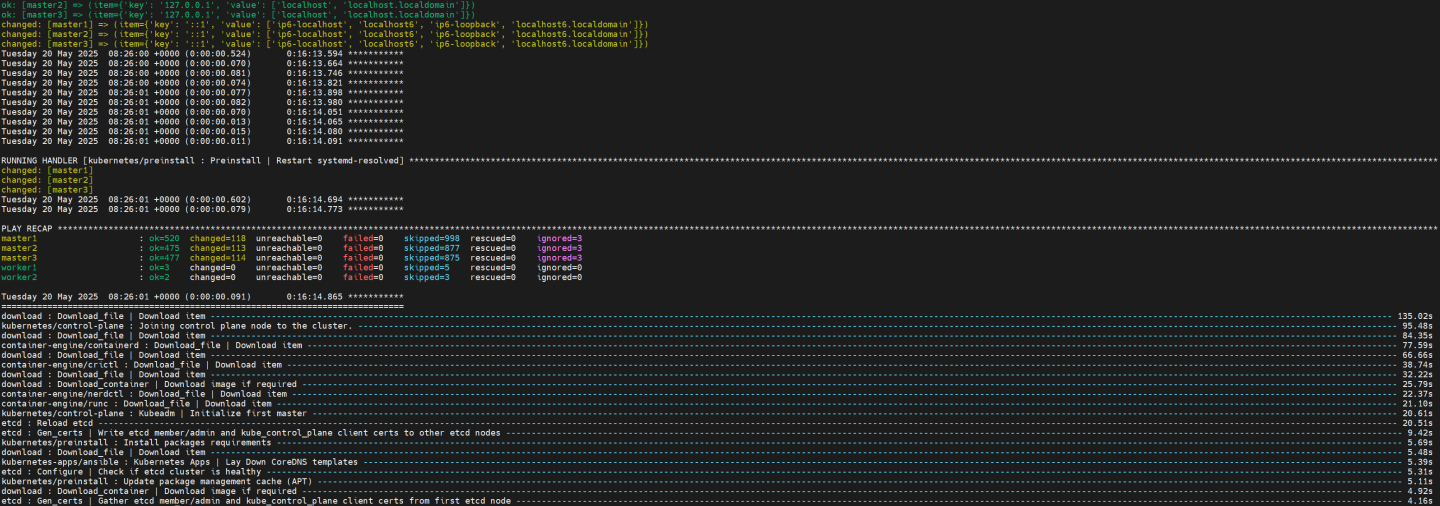Click master1 host name in play recap
Screen dimensions: 1440x506
point(19,238)
